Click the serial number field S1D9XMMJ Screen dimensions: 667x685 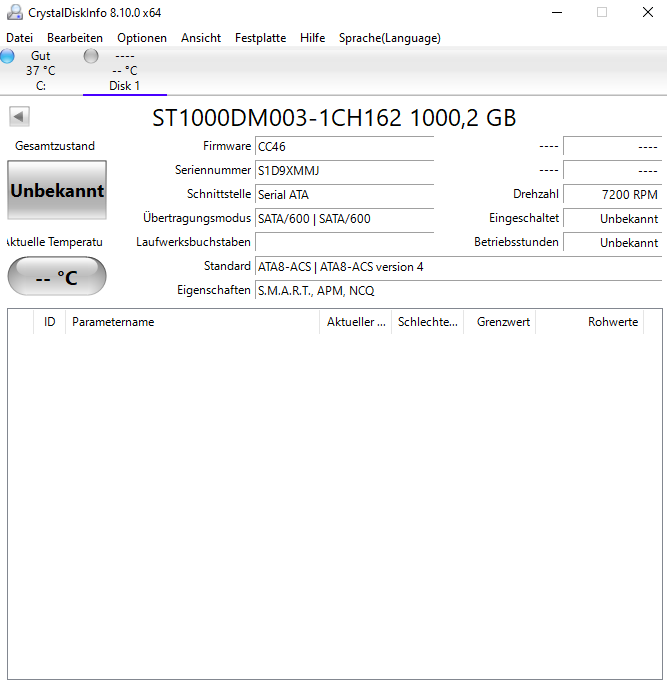click(x=344, y=170)
